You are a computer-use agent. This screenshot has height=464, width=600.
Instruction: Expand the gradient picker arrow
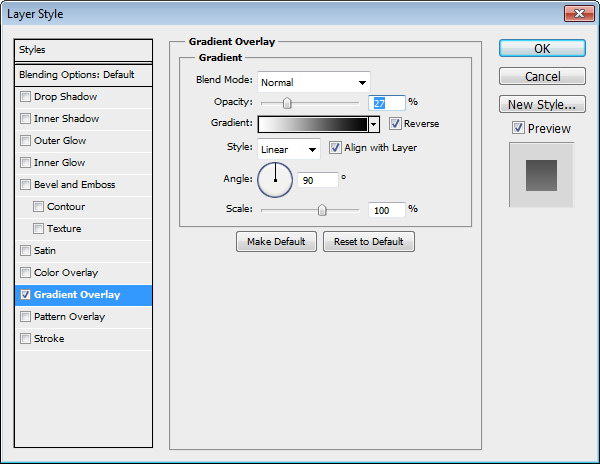pos(374,125)
